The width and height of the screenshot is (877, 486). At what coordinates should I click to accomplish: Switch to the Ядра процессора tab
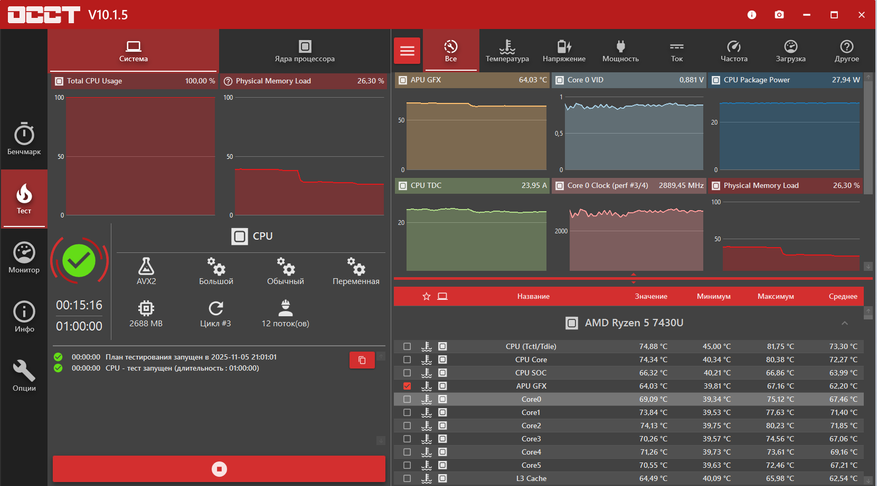305,51
